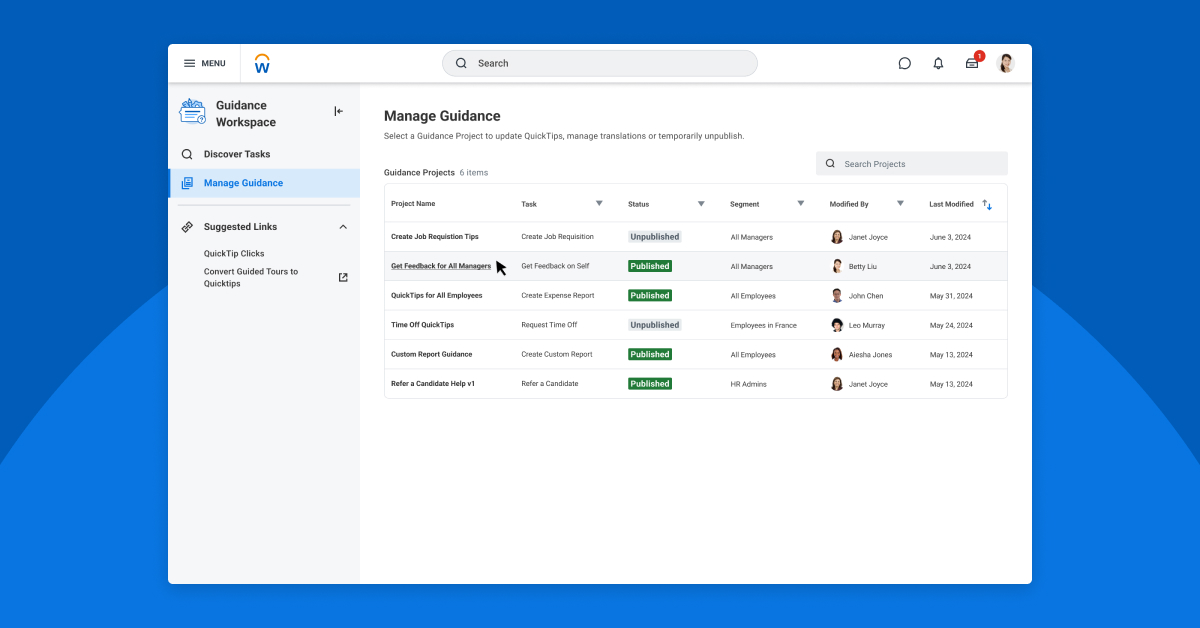View notifications via the bell icon
This screenshot has height=628, width=1200.
tap(938, 63)
